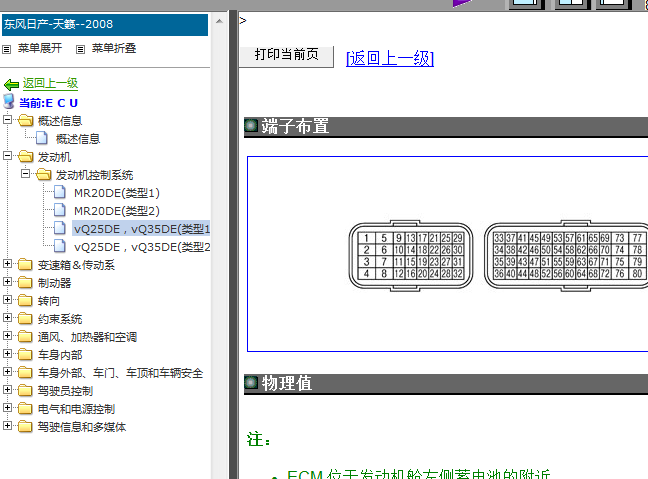Collapse the 发动机控制系统 tree node
The width and height of the screenshot is (648, 479).
point(25,174)
